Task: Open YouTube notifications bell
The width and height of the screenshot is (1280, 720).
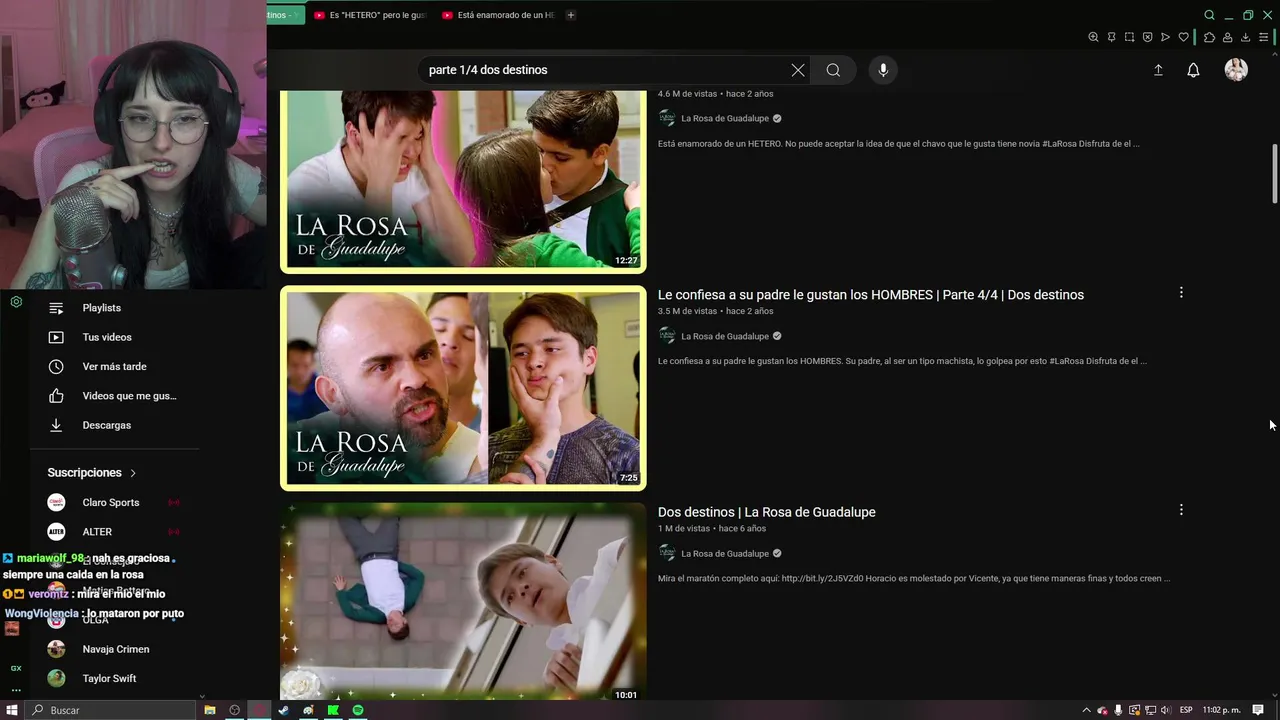Action: coord(1193,70)
